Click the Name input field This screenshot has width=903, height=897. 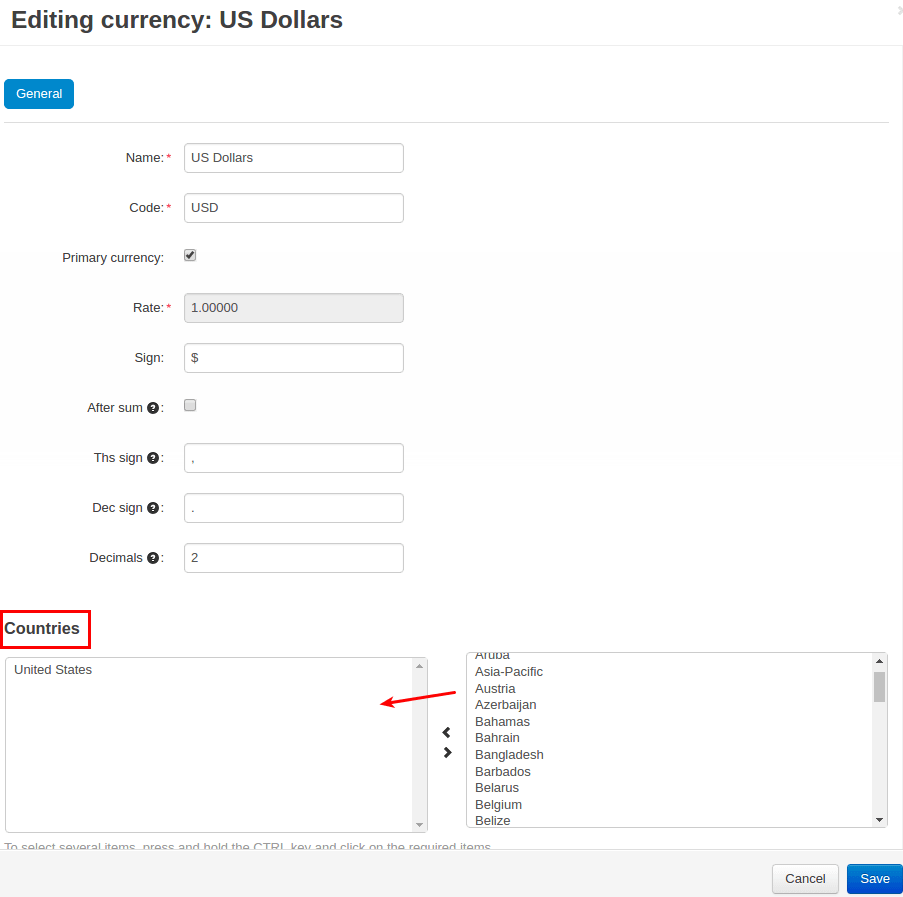293,158
